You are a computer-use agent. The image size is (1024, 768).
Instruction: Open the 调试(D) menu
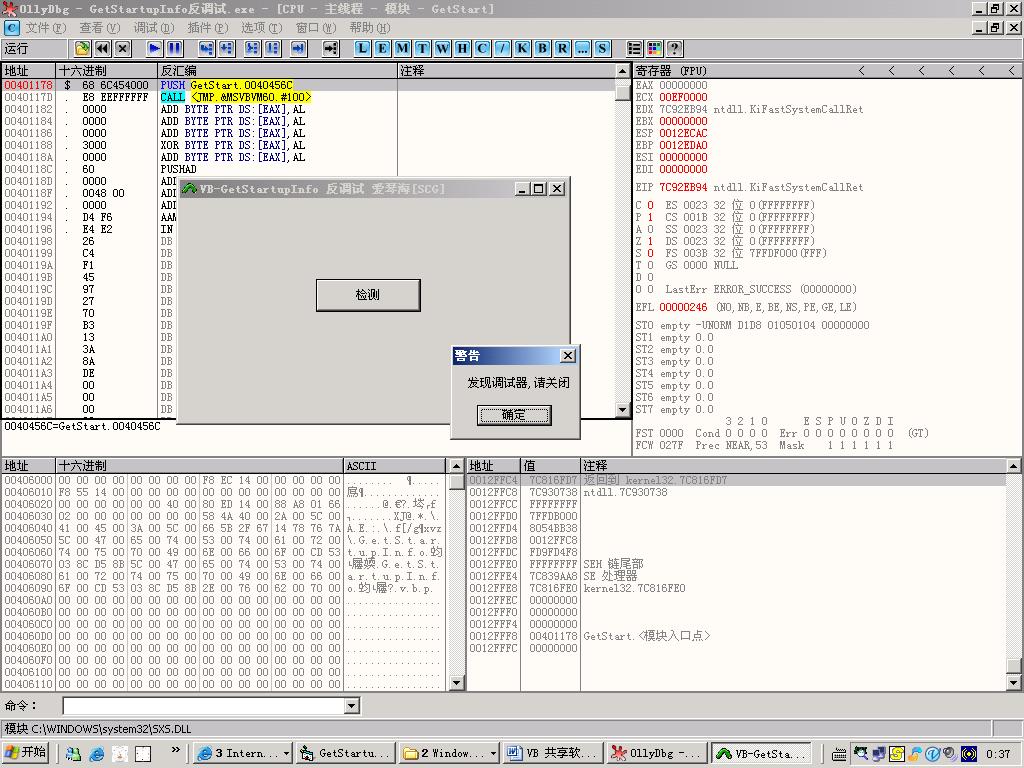[153, 27]
